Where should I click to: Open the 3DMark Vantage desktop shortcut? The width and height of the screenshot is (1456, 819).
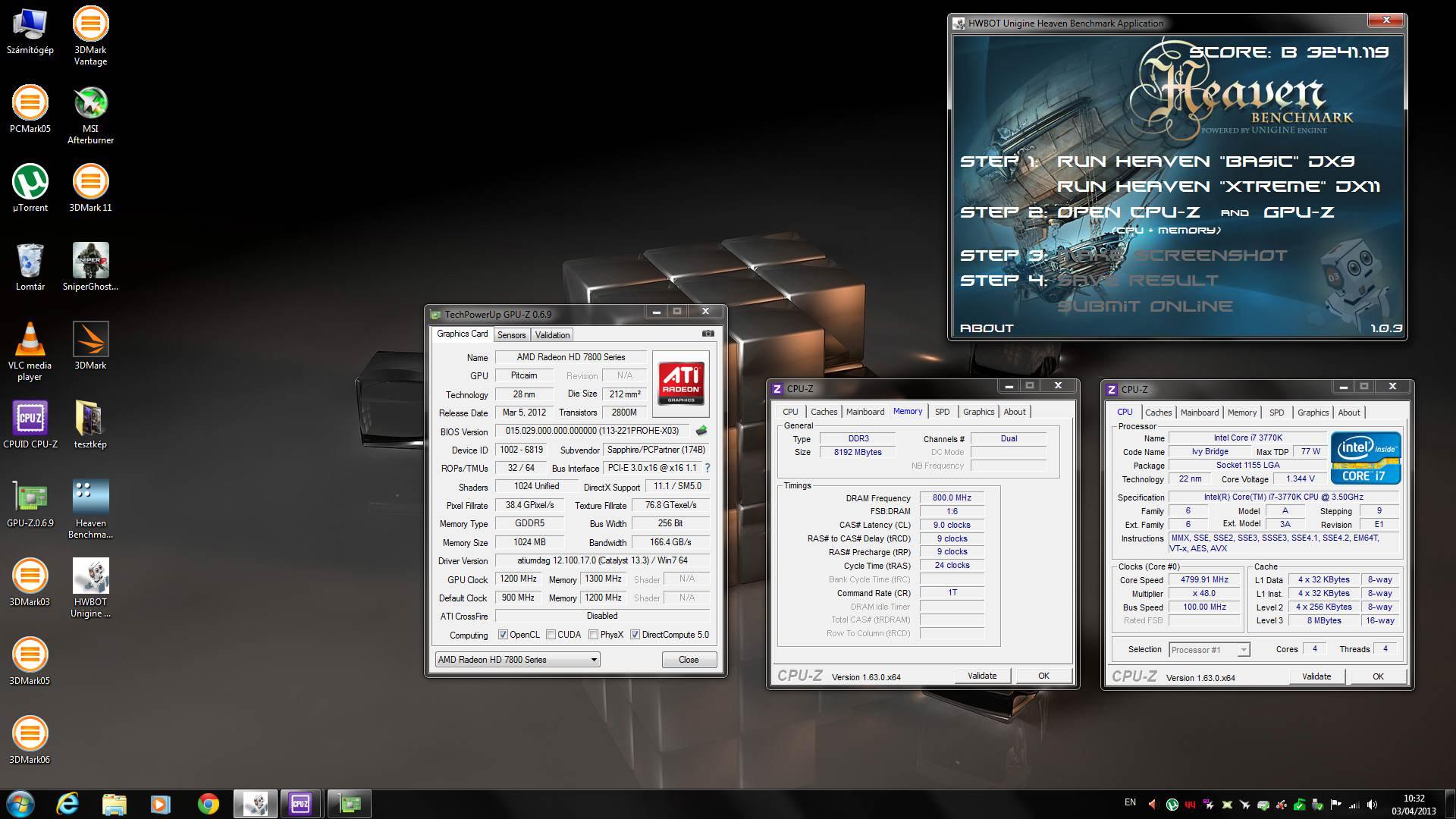point(90,36)
